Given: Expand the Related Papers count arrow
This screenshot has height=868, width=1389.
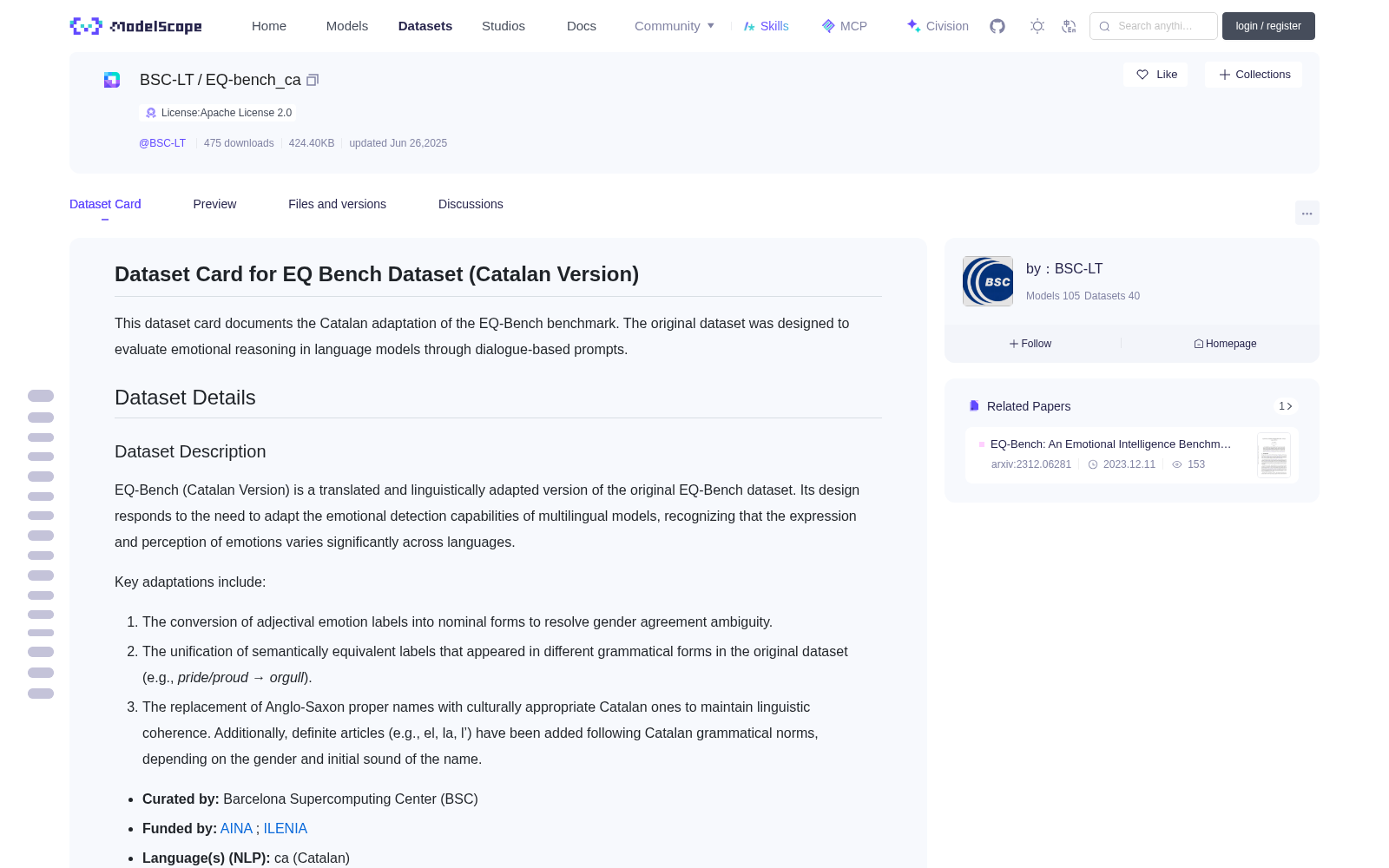Looking at the screenshot, I should click(x=1286, y=406).
